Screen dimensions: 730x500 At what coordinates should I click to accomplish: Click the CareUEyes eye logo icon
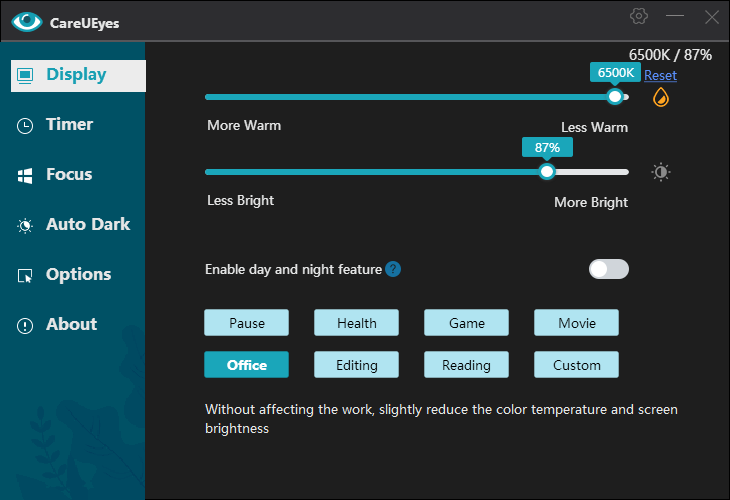pos(27,21)
